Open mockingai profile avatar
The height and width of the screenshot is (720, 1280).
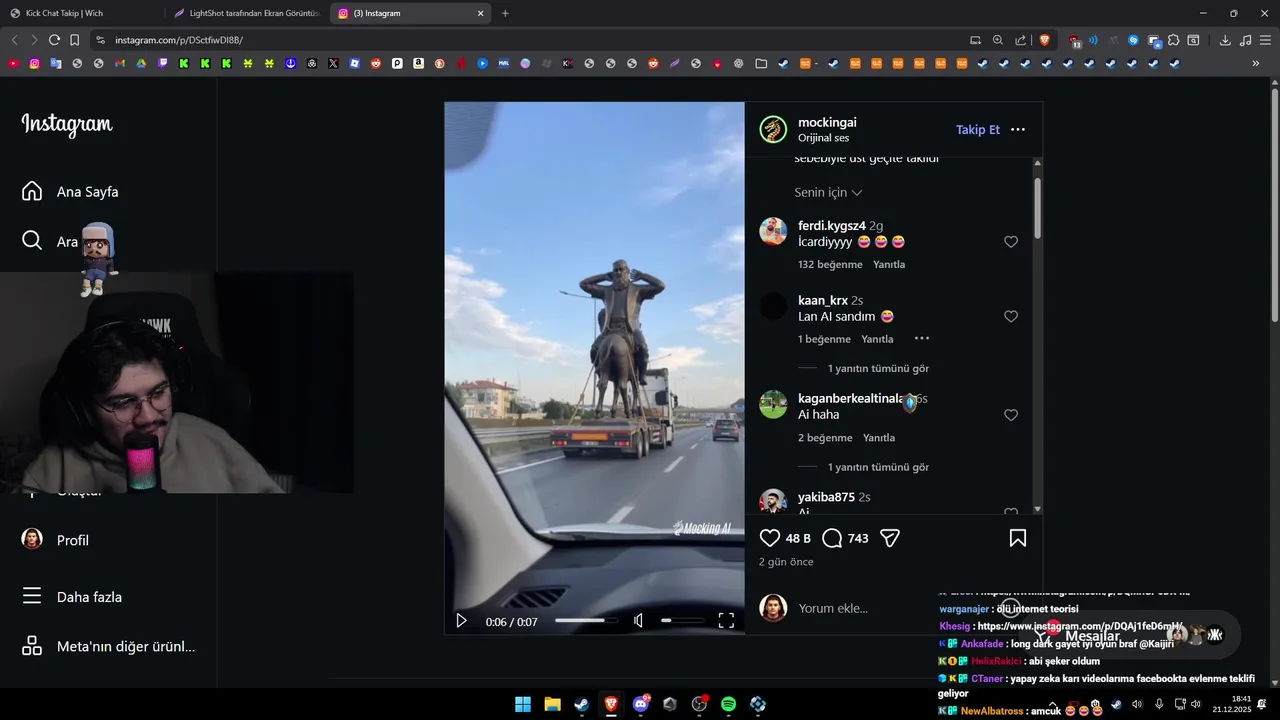(x=773, y=130)
